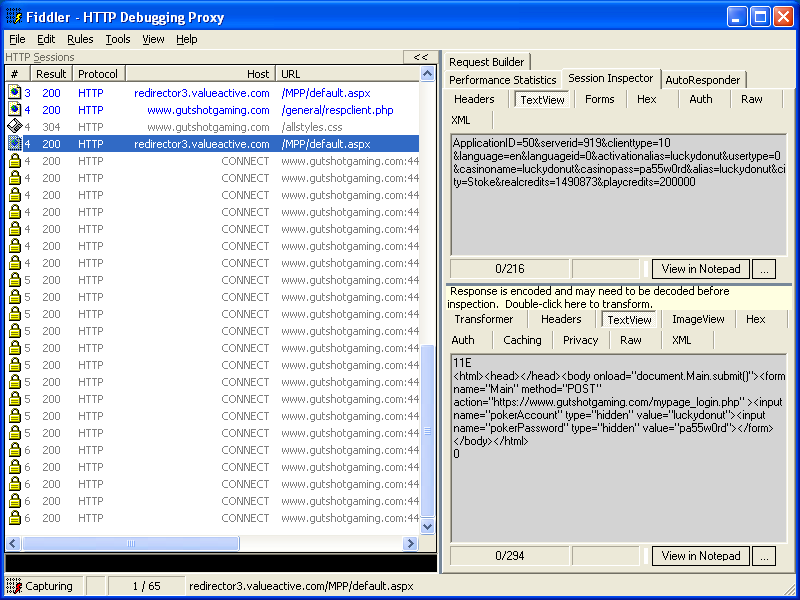Screen dimensions: 800x600
Task: Open the Privacy tab
Action: [580, 340]
